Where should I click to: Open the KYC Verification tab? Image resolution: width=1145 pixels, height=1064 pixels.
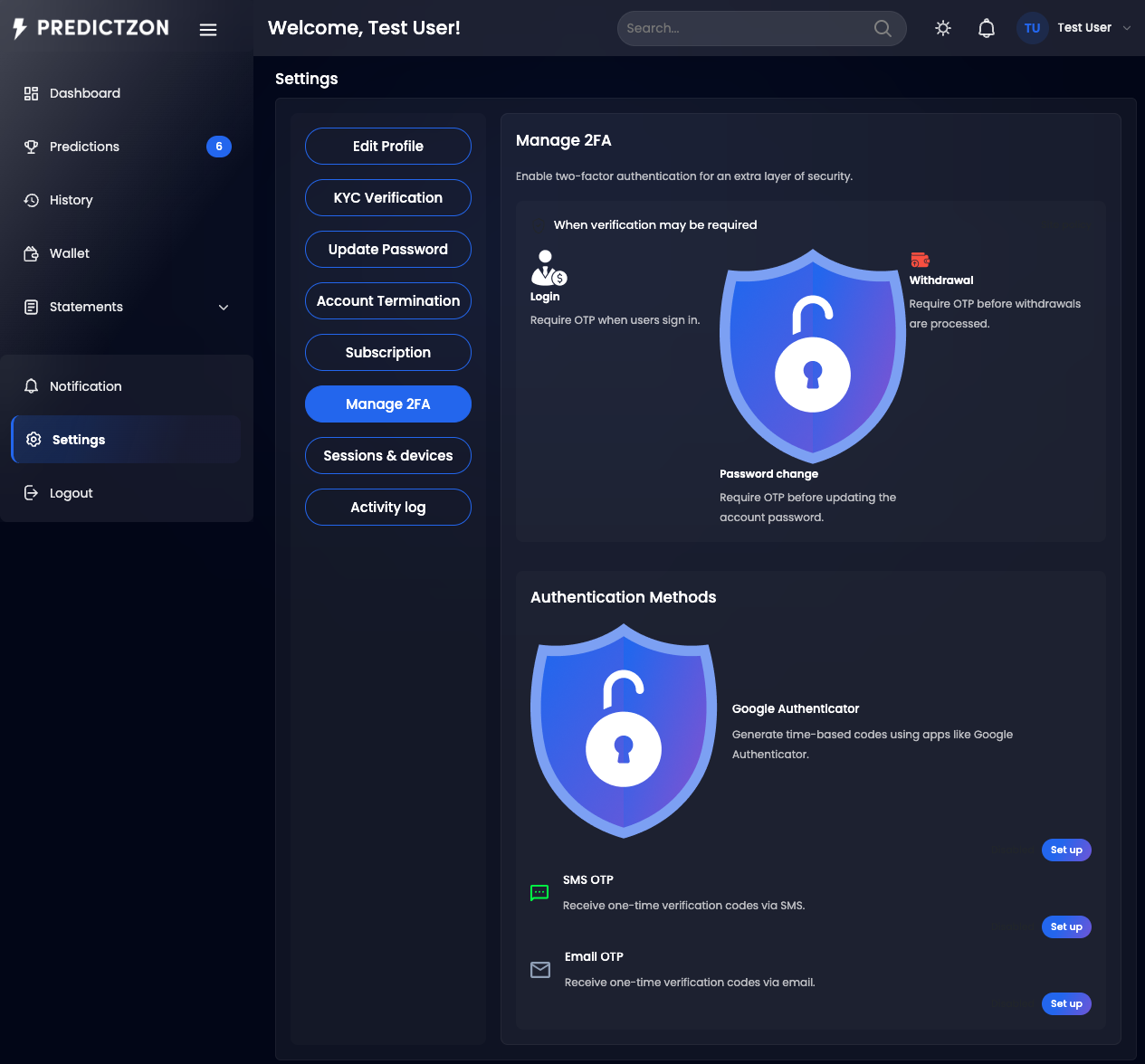(x=388, y=198)
